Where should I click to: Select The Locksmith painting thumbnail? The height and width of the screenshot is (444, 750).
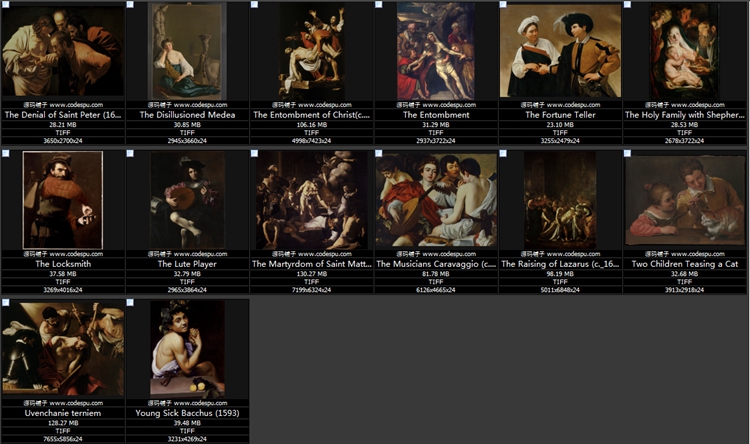click(63, 200)
